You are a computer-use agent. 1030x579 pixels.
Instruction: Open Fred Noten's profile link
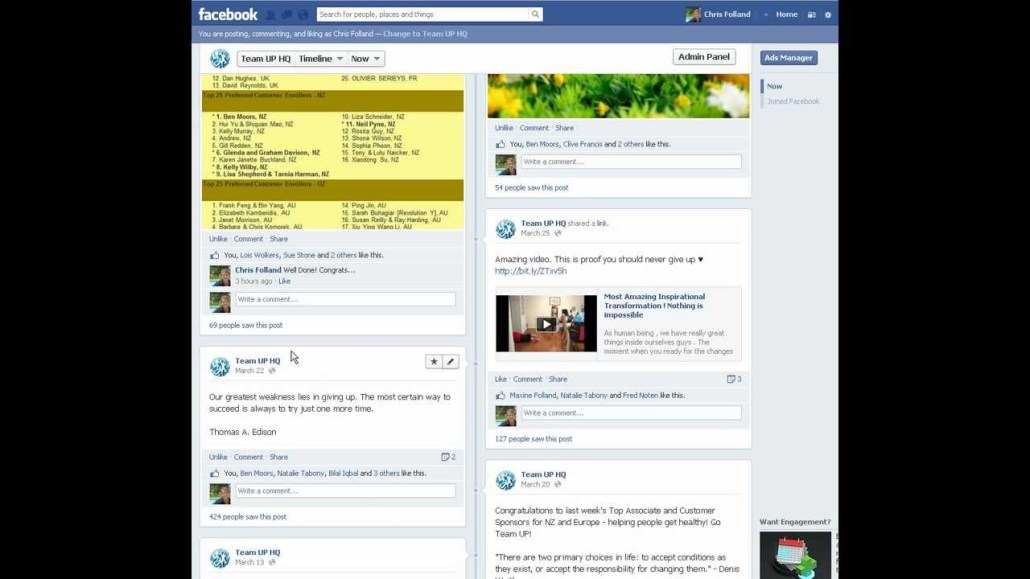coord(640,396)
